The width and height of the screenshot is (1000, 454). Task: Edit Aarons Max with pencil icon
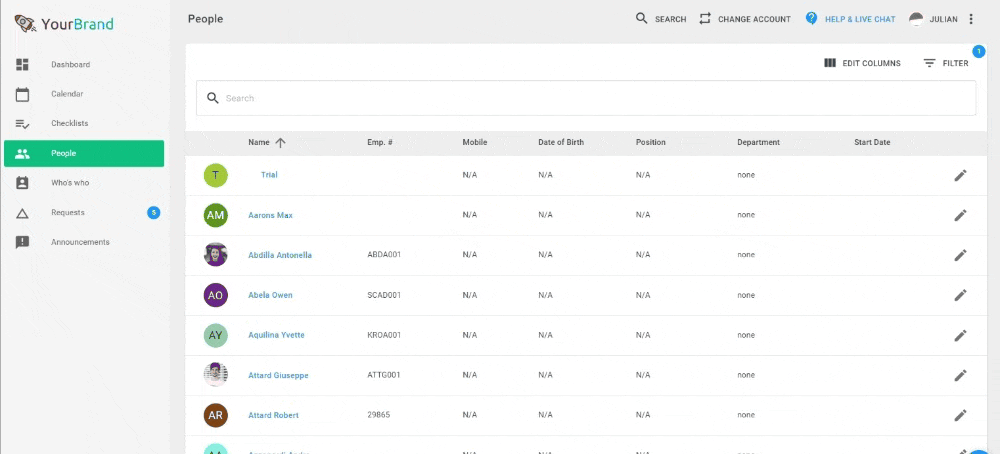pyautogui.click(x=960, y=216)
